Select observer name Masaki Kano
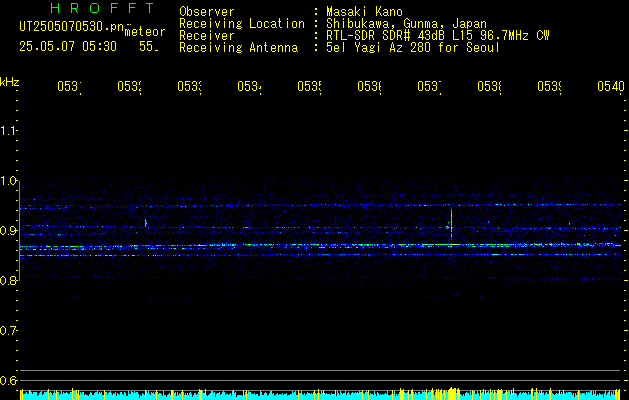The width and height of the screenshot is (629, 400). [364, 12]
